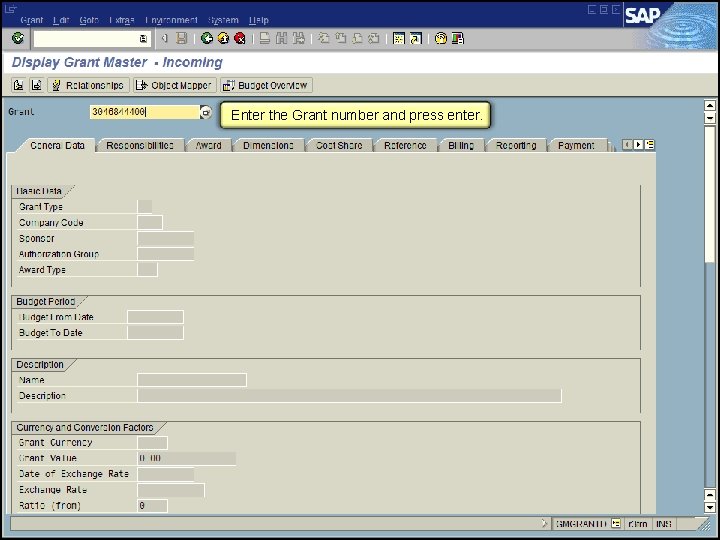
Task: Click the Print icon
Action: point(264,39)
